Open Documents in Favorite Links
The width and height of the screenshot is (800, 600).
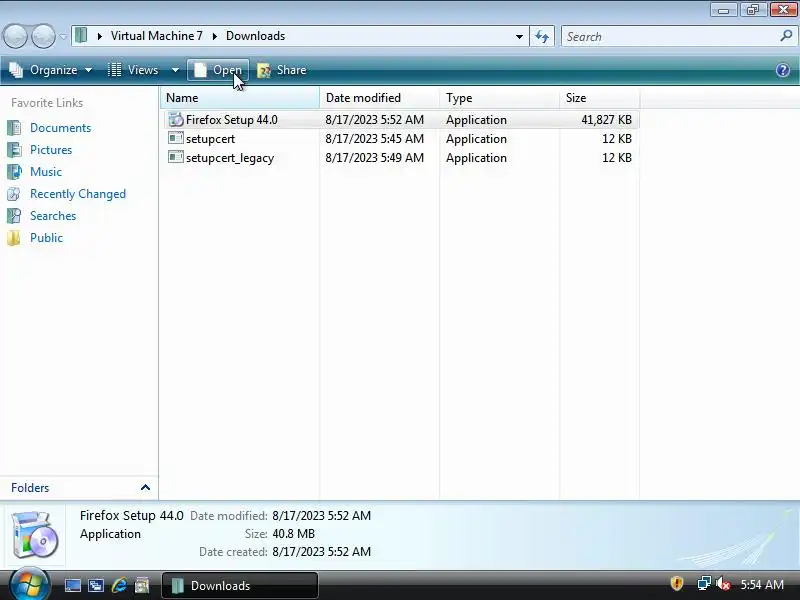tap(60, 128)
